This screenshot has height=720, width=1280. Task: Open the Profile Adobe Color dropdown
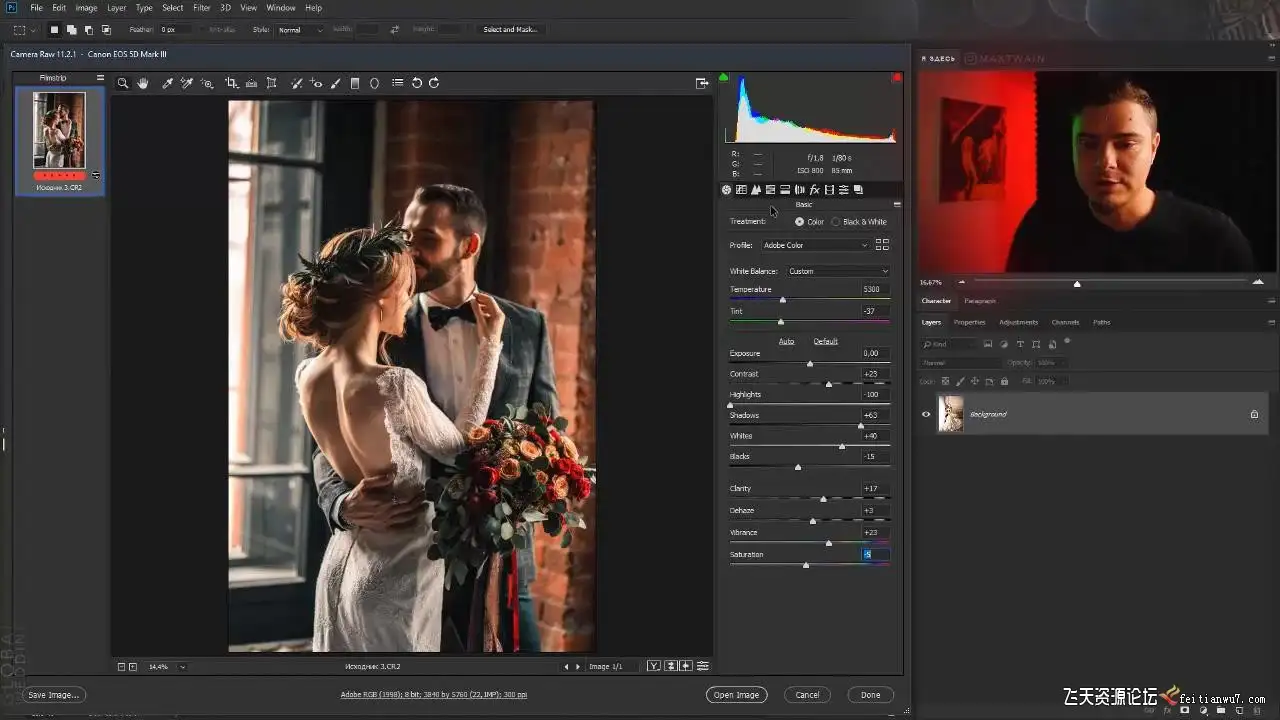814,245
